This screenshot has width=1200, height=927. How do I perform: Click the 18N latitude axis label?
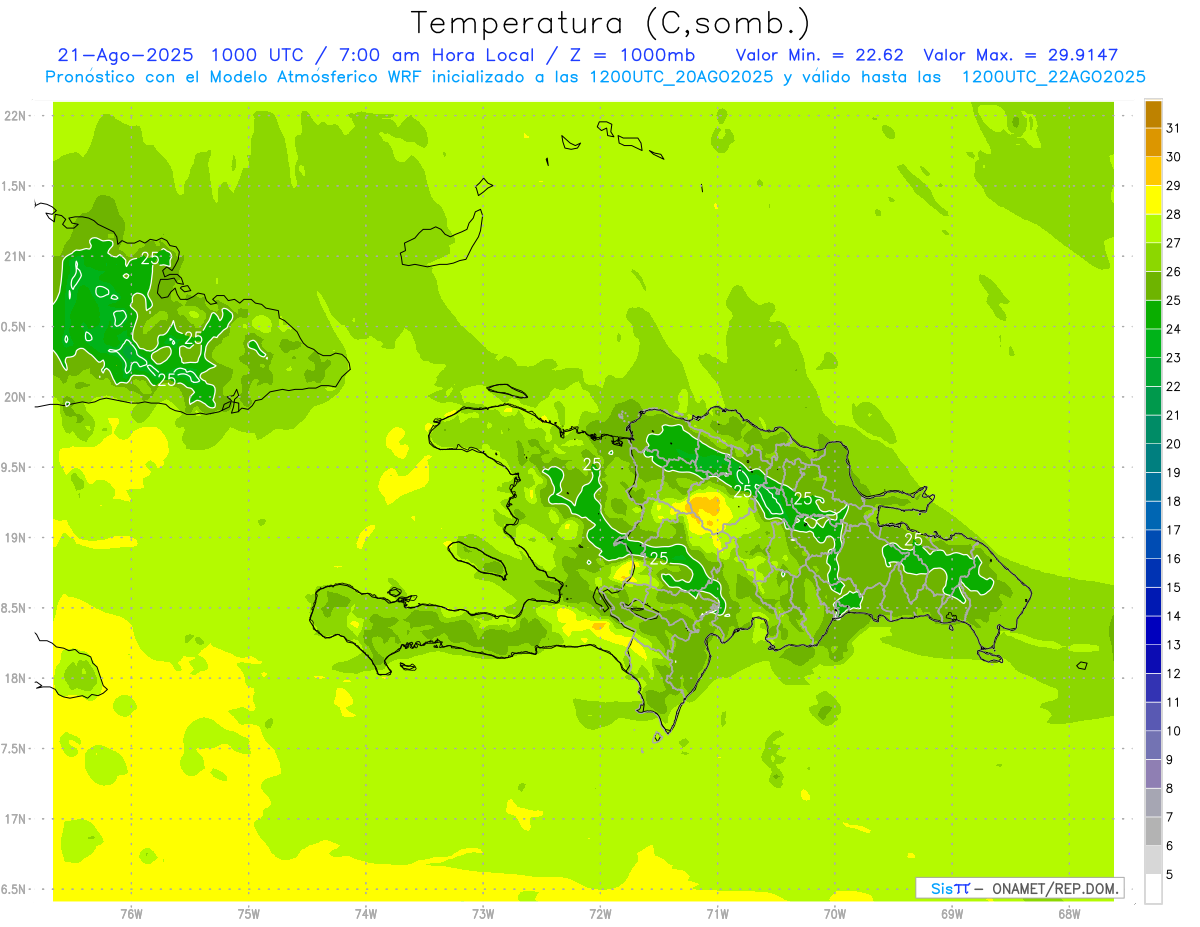15,678
